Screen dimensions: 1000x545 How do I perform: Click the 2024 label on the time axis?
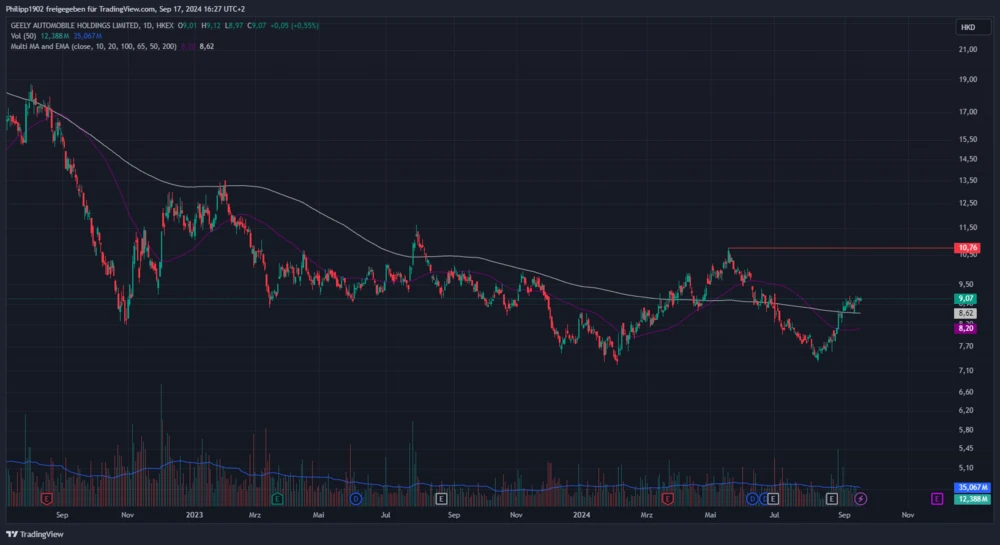[583, 515]
